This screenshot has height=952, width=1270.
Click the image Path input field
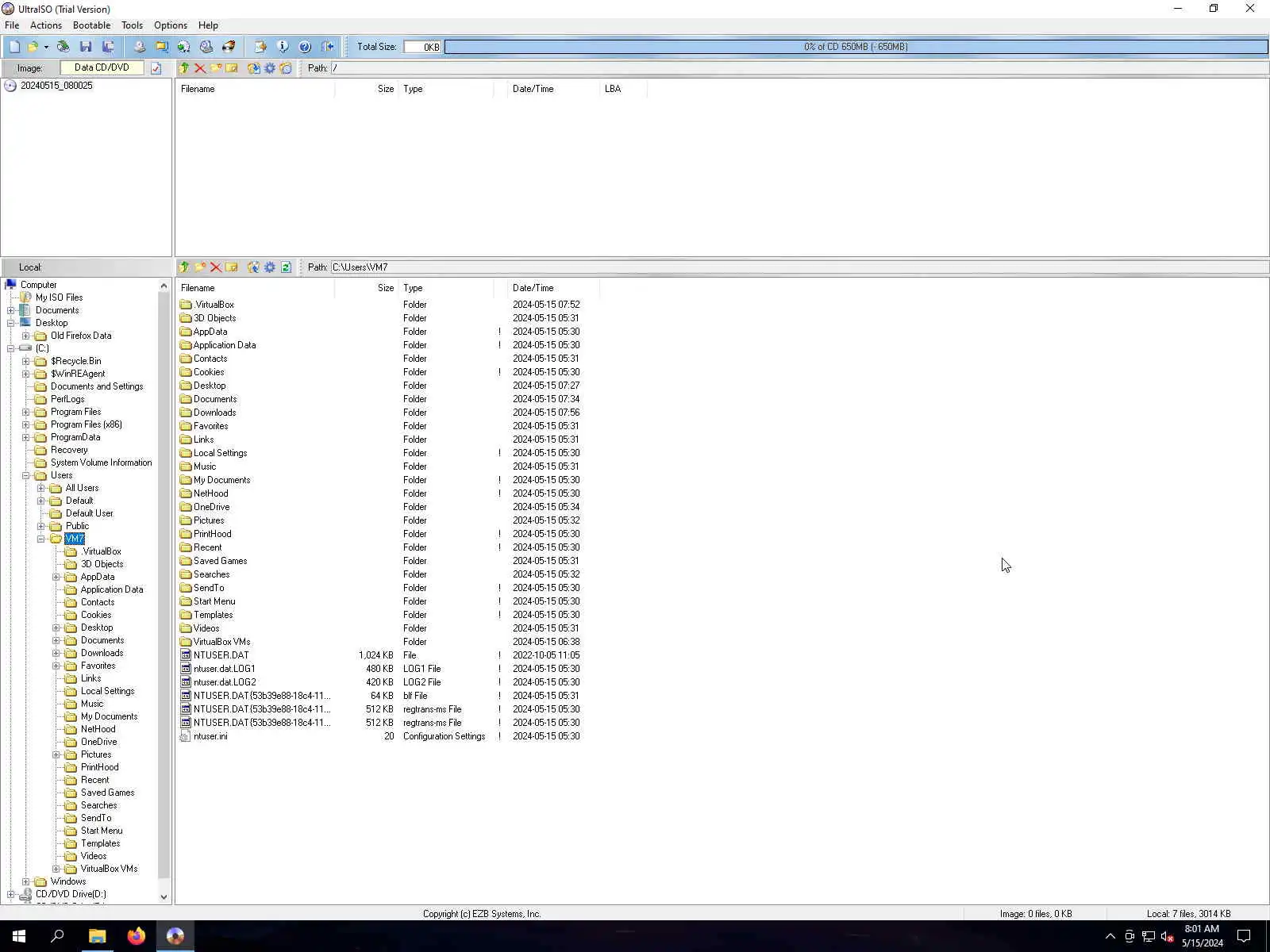(799, 68)
